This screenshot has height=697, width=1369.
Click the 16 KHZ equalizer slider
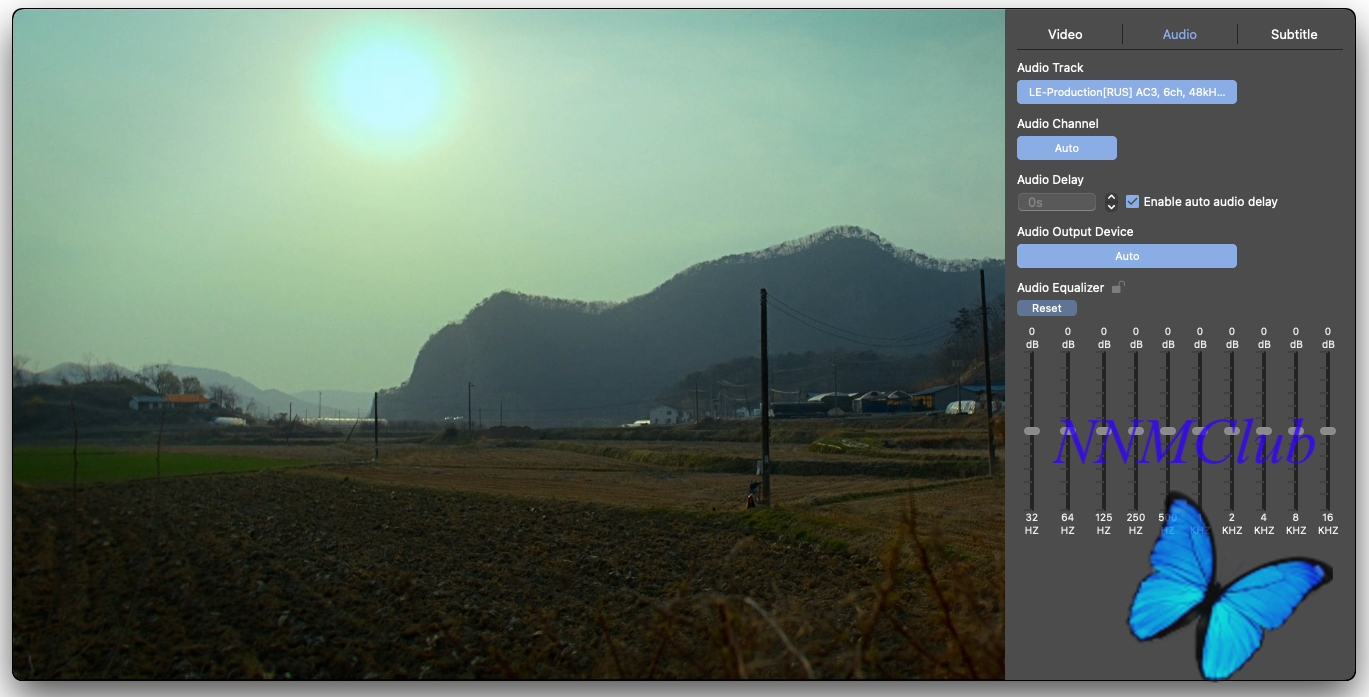click(1328, 431)
